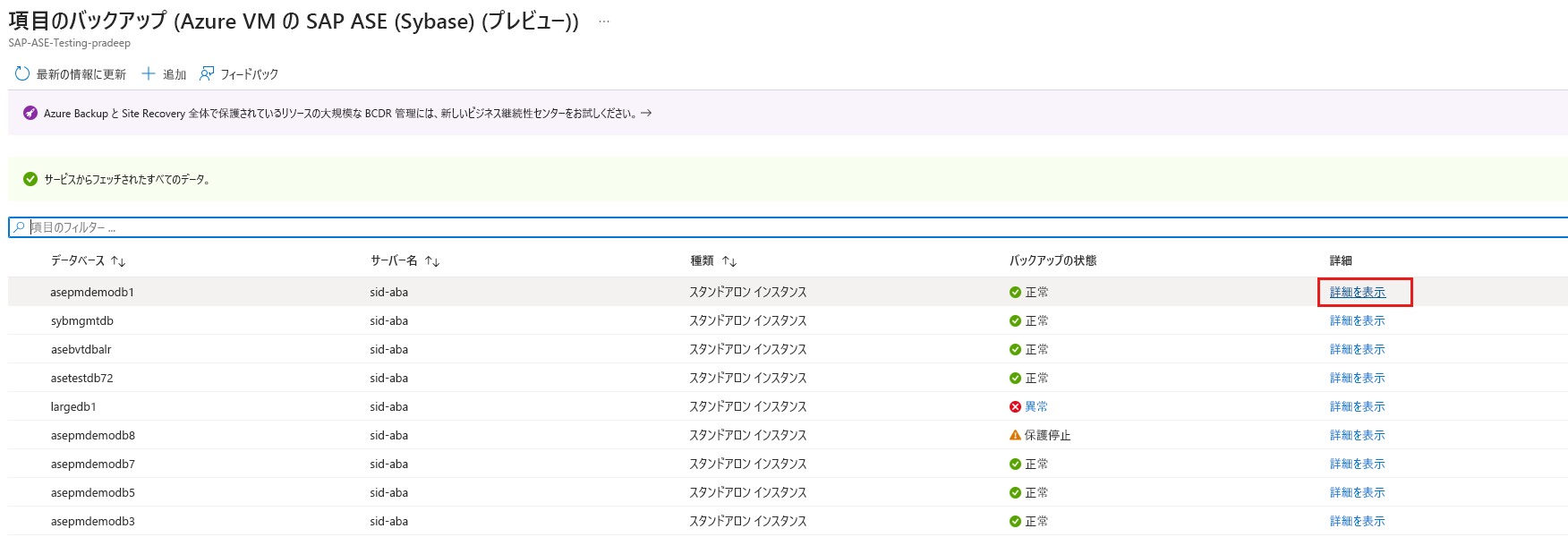Select the asepmdemodb7 database name
The height and width of the screenshot is (537, 1568).
point(93,464)
